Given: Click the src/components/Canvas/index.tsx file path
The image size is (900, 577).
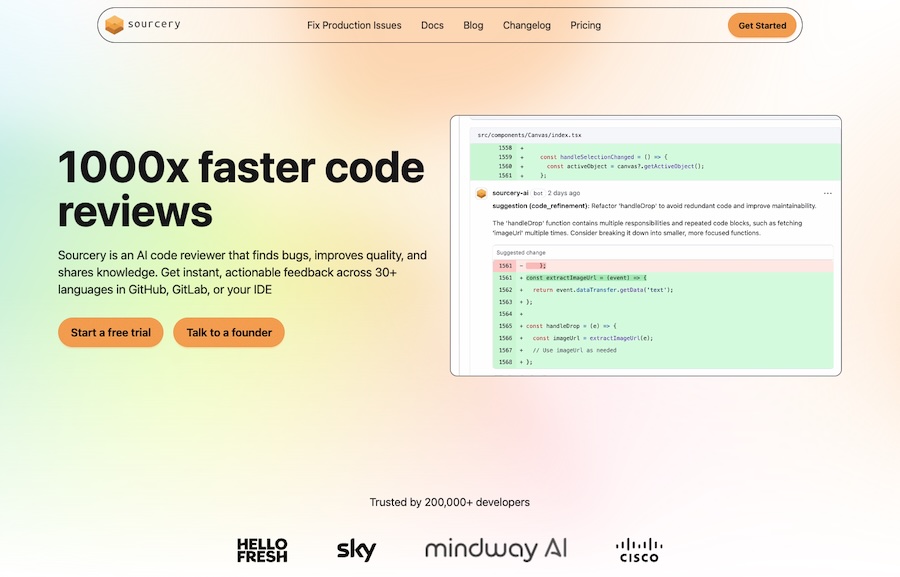Looking at the screenshot, I should (x=529, y=134).
